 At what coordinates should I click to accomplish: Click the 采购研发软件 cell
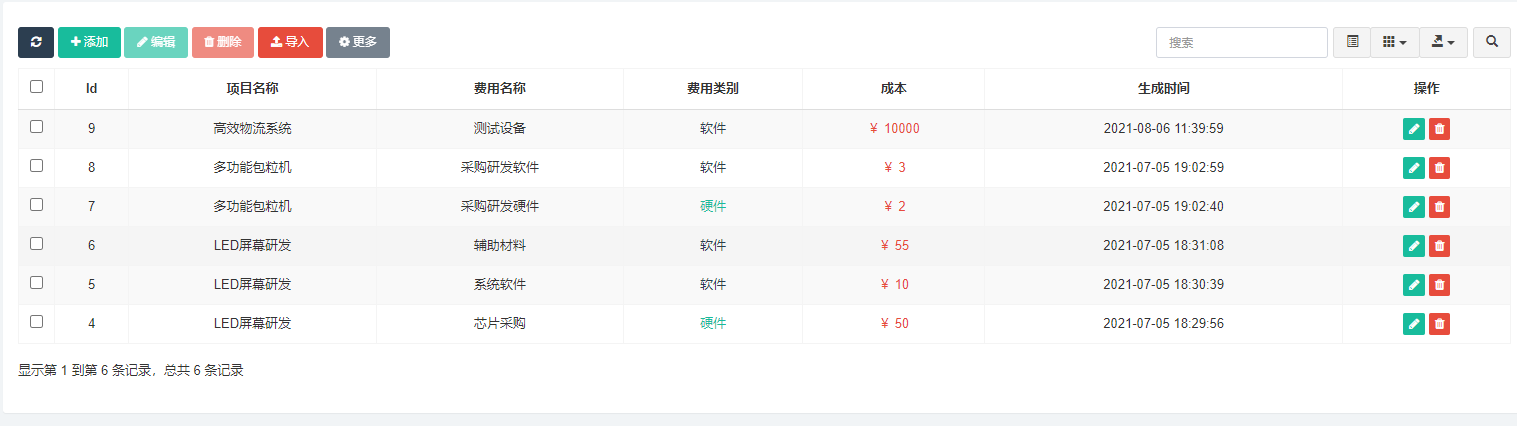click(x=499, y=167)
